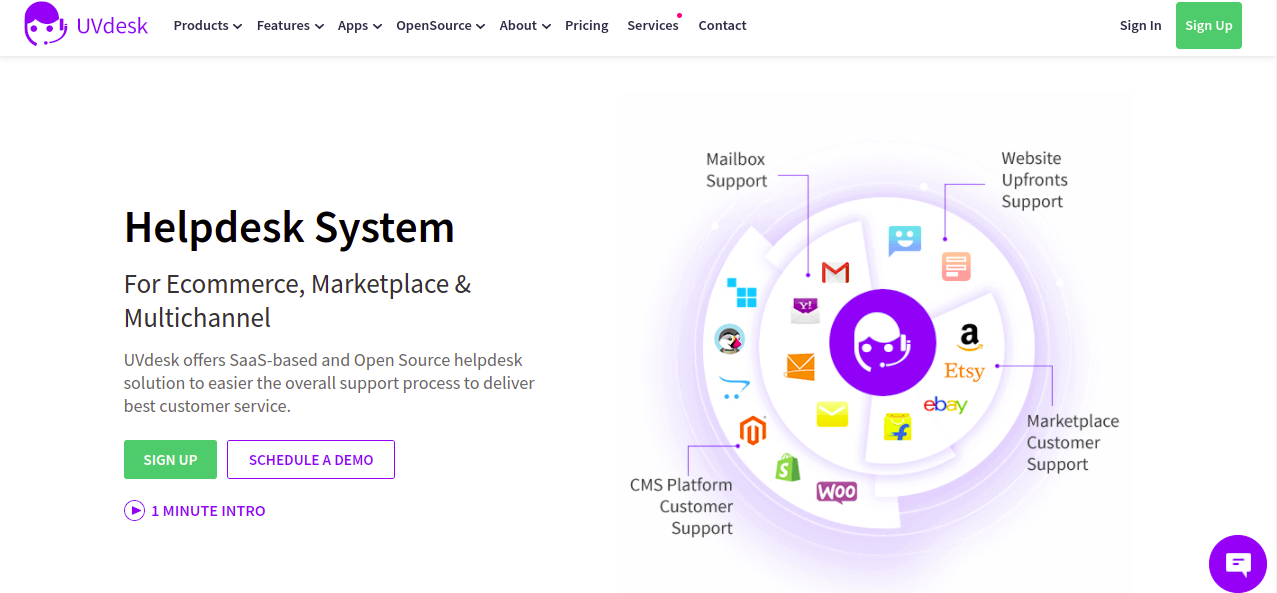
Task: Select the Pricing menu item
Action: click(586, 25)
